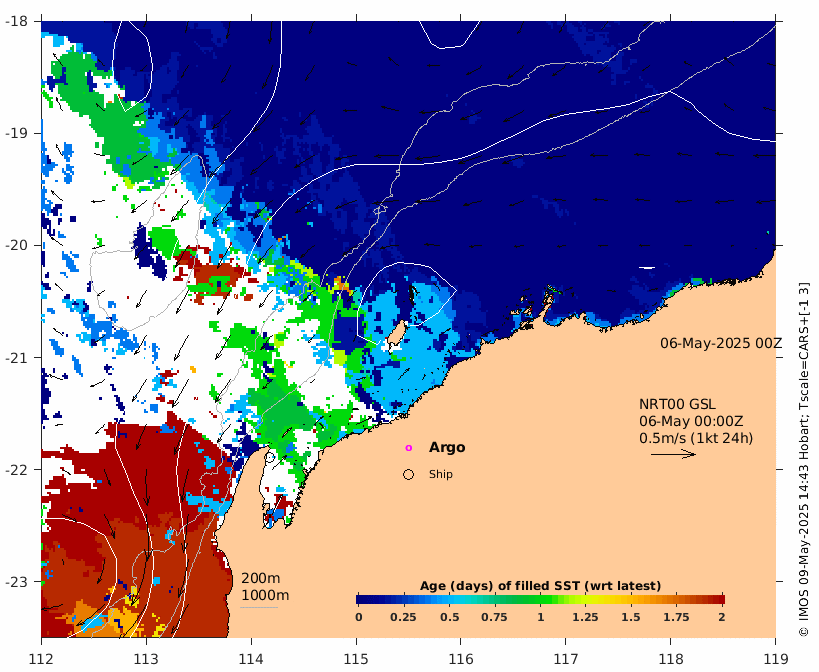819x672 pixels.
Task: Click the dark blue end of the colorbar
Action: (361, 599)
